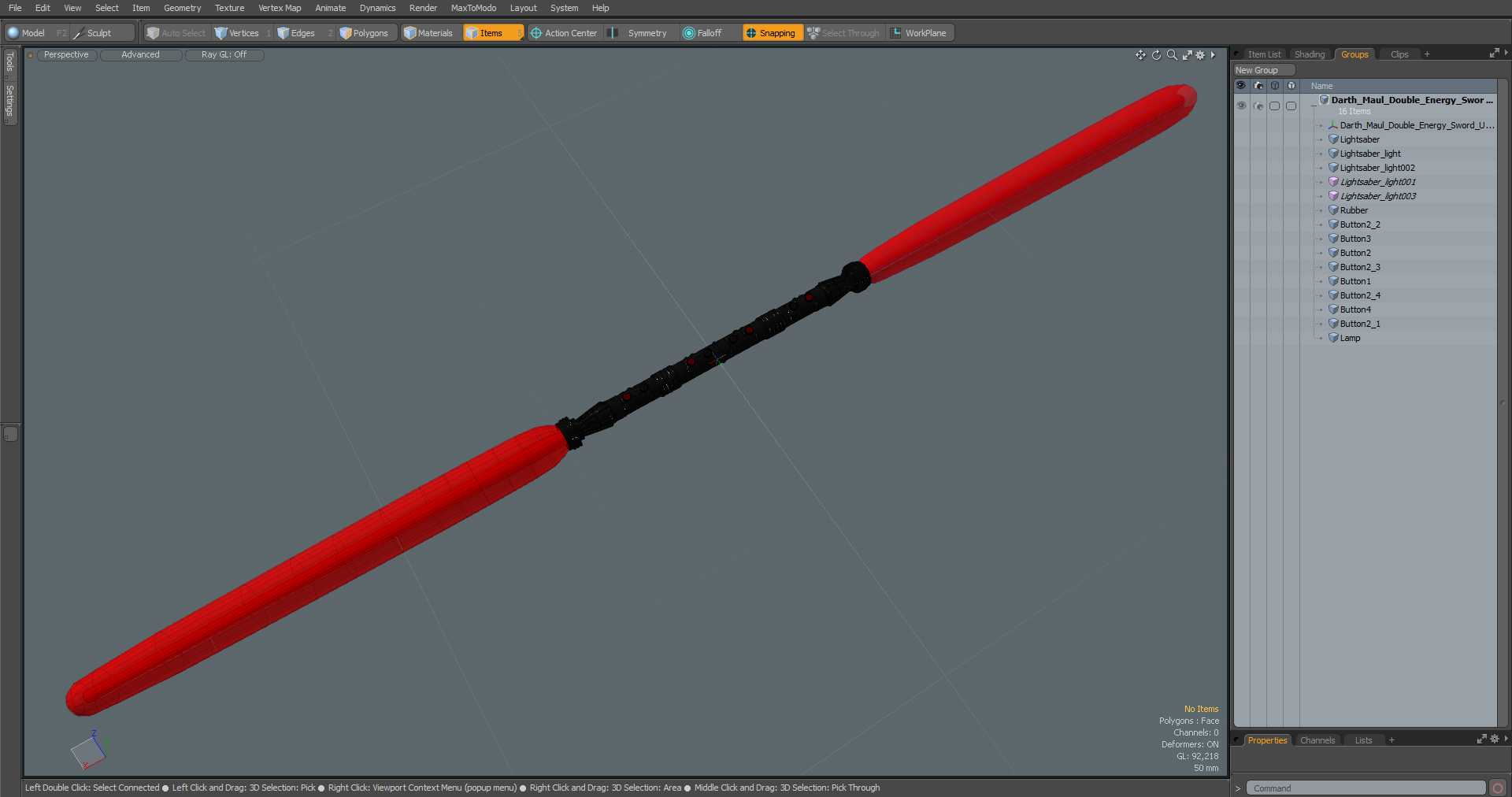This screenshot has height=797, width=1512.
Task: Select the Button2_3 item
Action: (x=1360, y=267)
